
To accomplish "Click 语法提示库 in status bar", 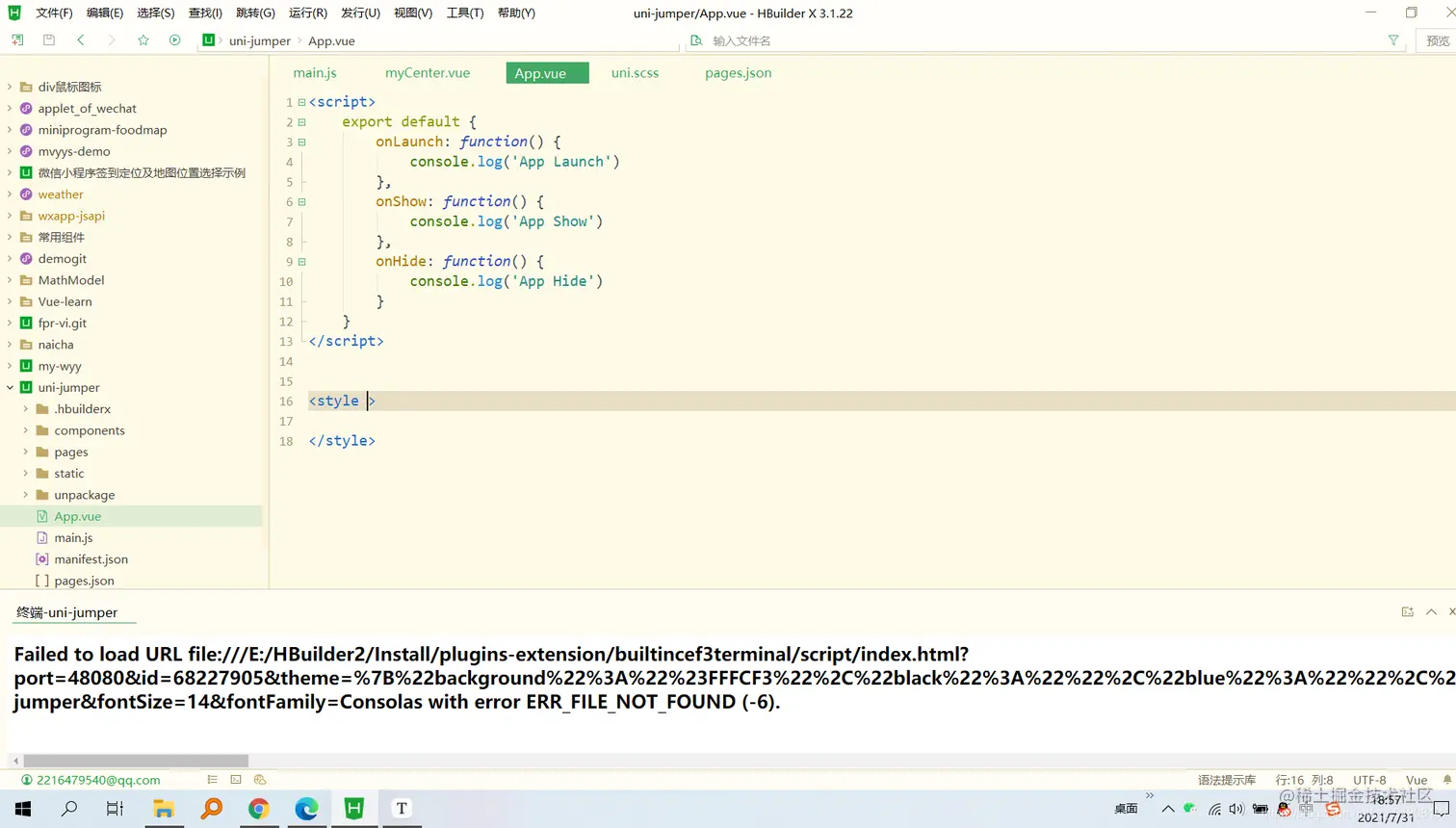I will tap(1227, 780).
